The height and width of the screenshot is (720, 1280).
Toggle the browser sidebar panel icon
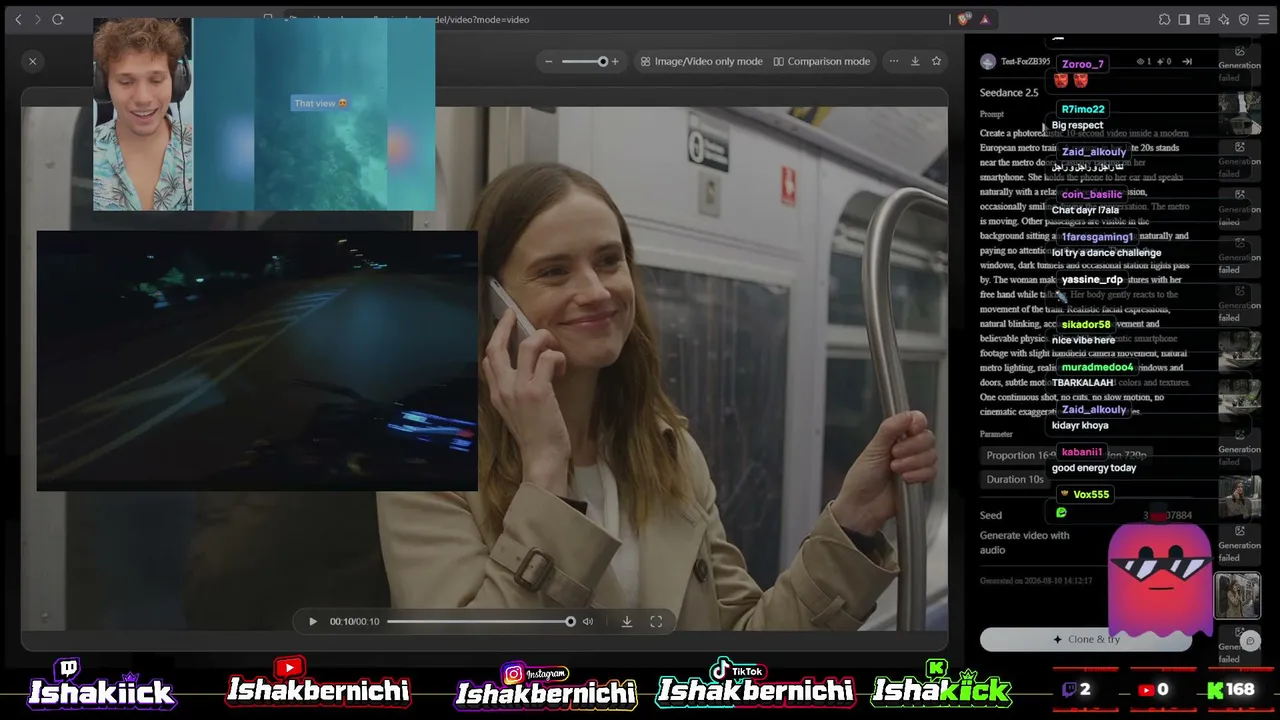(1184, 19)
